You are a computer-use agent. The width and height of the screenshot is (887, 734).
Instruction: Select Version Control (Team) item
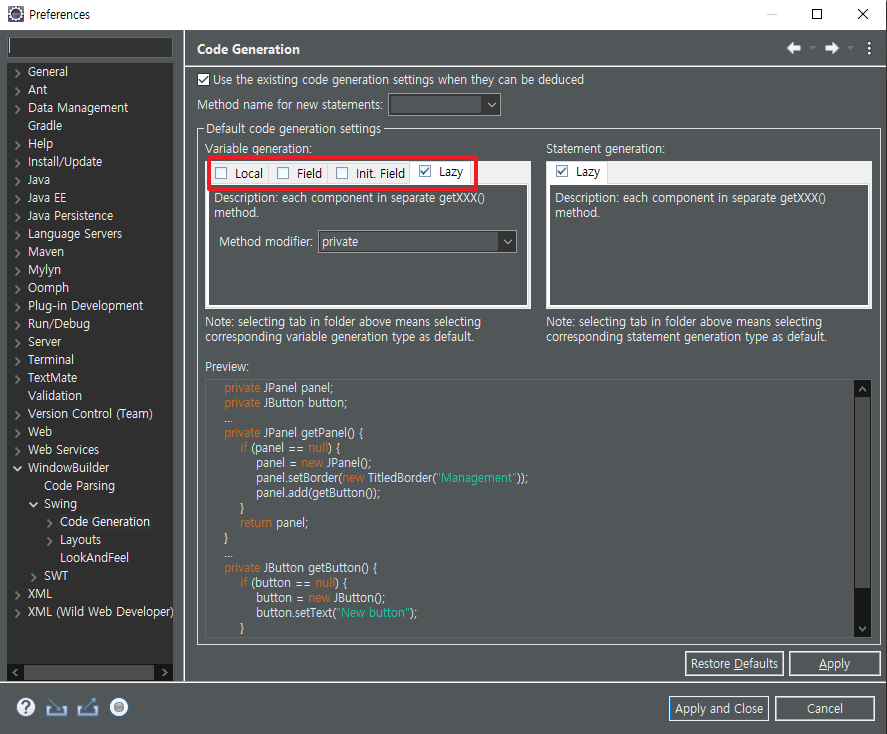point(91,413)
